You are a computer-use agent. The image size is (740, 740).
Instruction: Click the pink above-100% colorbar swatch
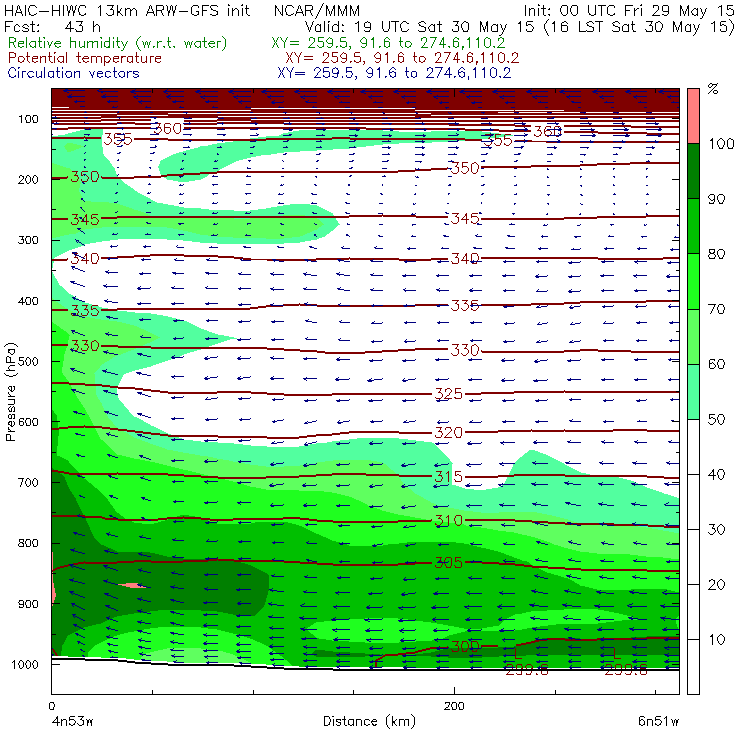click(693, 116)
